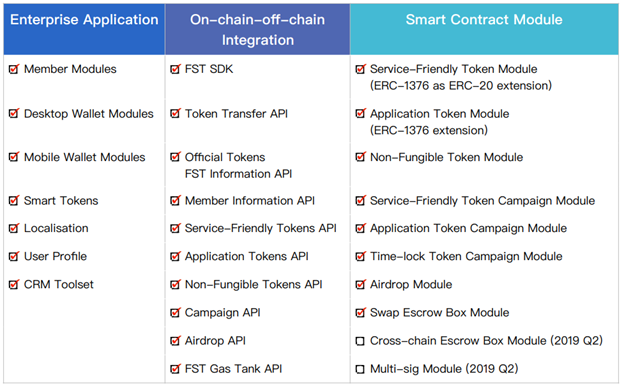Viewport: 624px width, 388px height.
Task: Toggle the Desktop Wallet Modules checkbox
Action: [14, 114]
